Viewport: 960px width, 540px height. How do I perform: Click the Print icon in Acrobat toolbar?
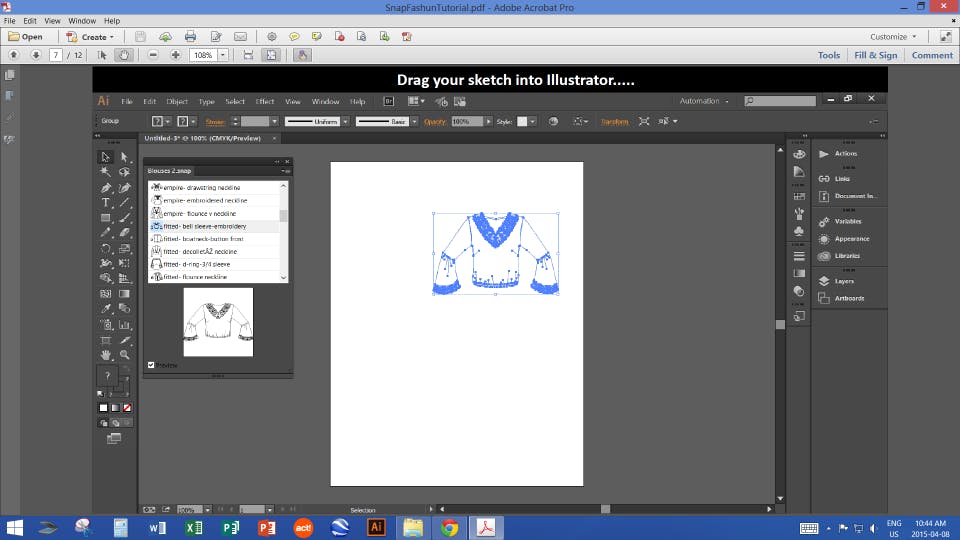[x=190, y=37]
